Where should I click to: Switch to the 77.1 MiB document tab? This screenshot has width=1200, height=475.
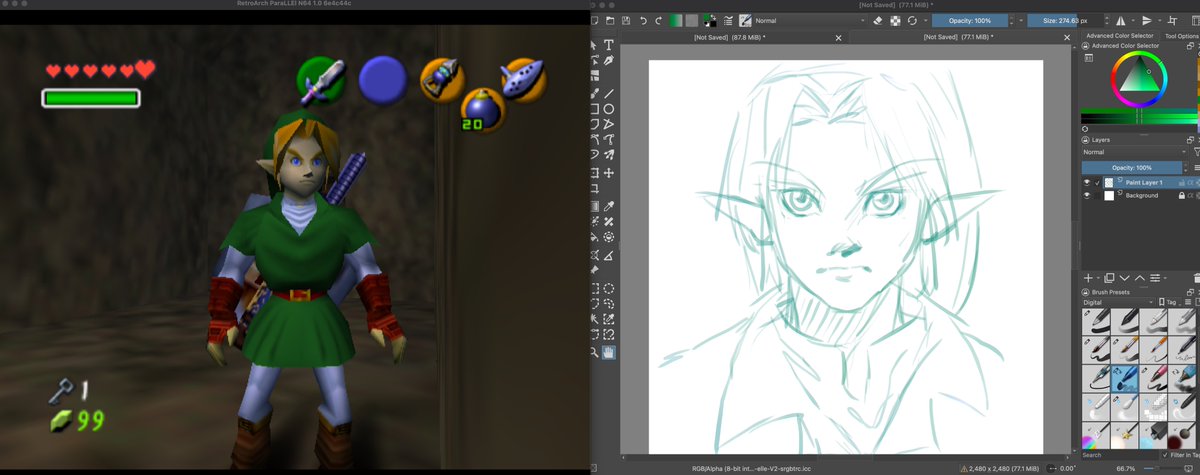(958, 37)
